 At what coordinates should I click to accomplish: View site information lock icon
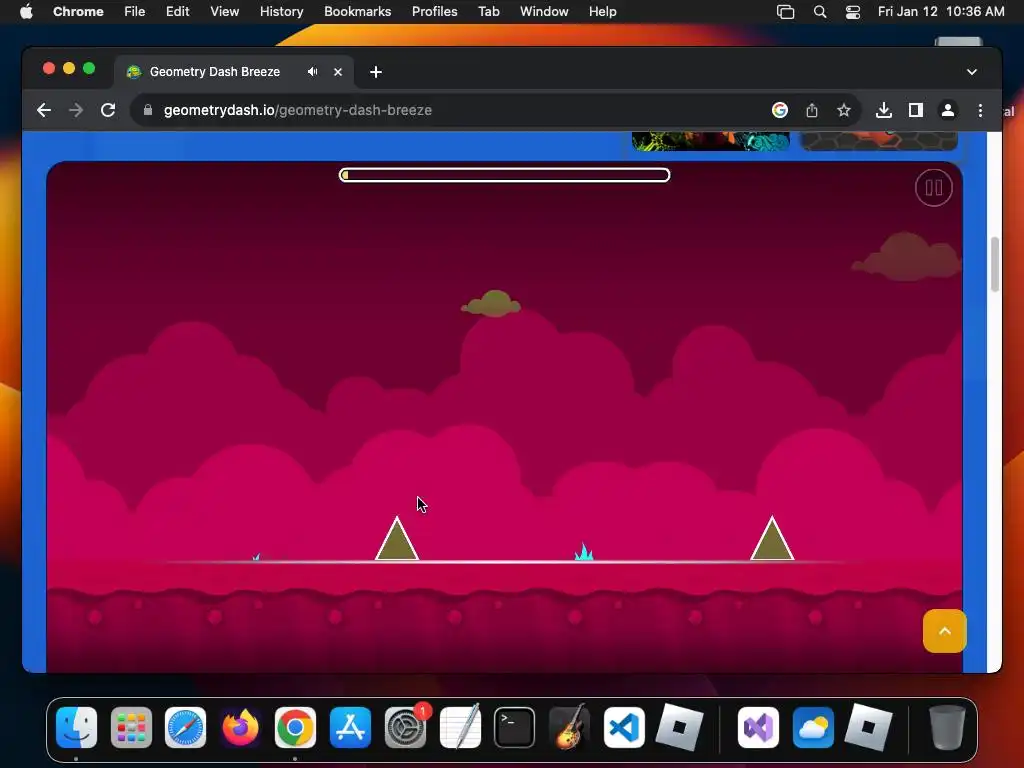(148, 110)
